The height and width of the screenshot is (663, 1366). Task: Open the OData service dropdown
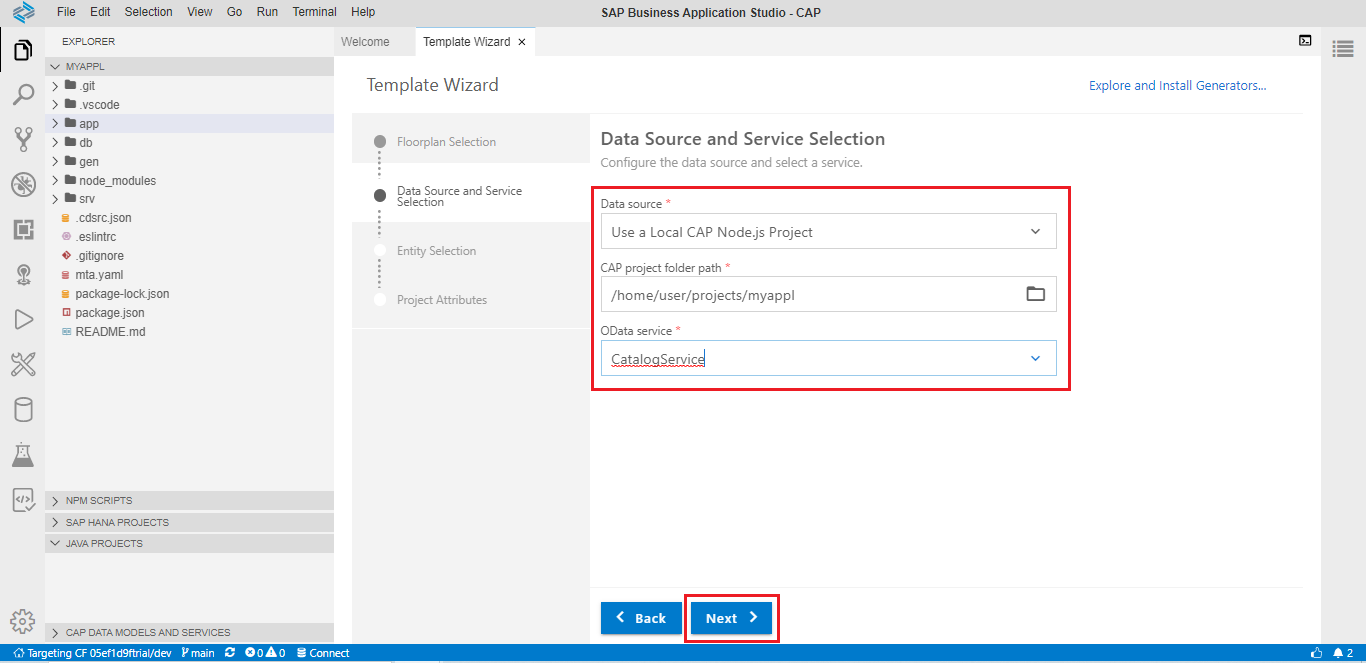click(x=827, y=359)
